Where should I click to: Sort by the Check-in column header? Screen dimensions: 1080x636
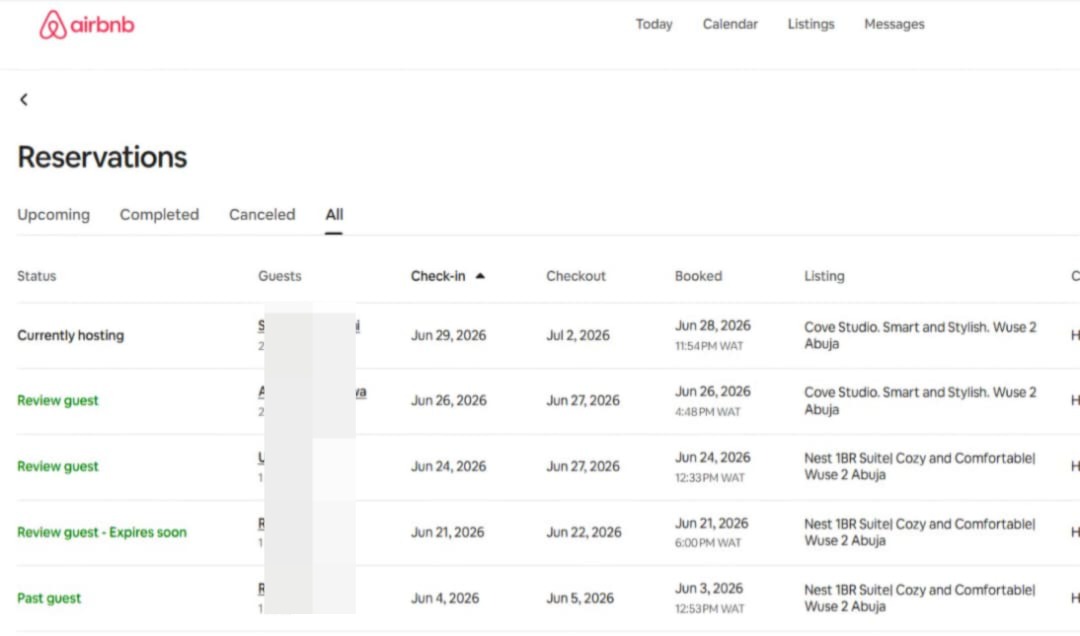point(438,276)
